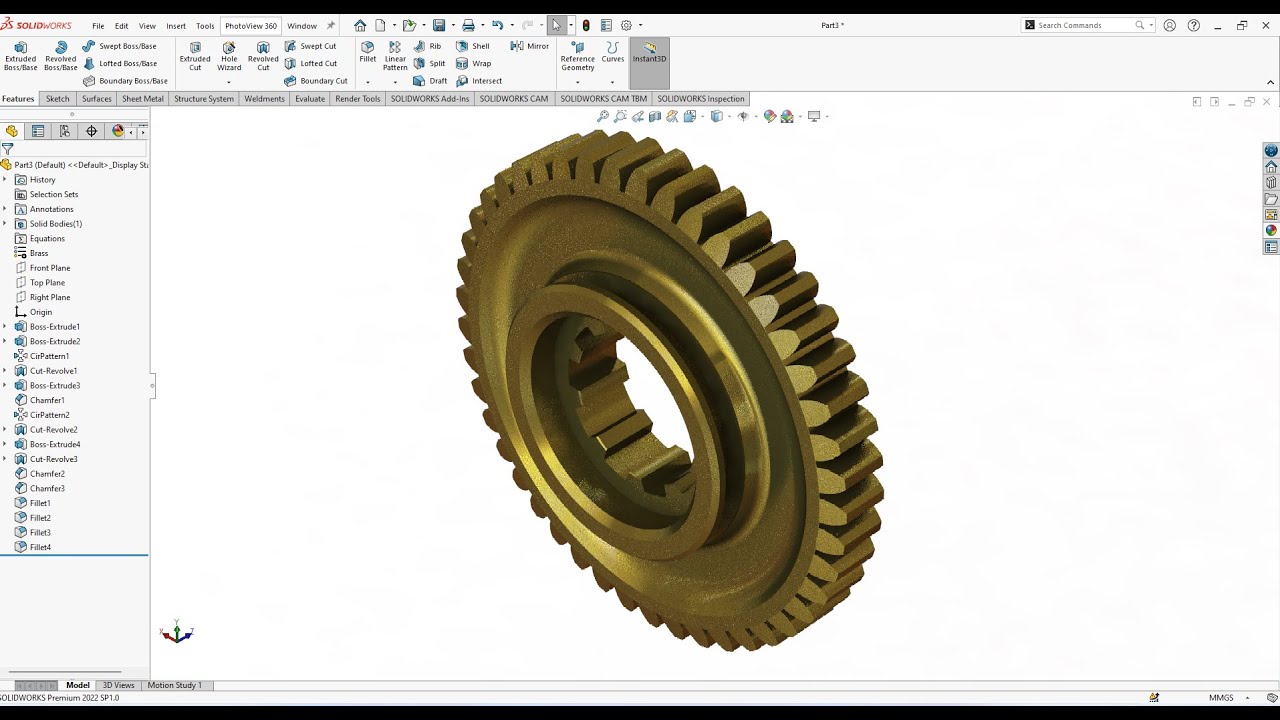Image resolution: width=1280 pixels, height=720 pixels.
Task: Select the Lofted Cut tool
Action: [x=310, y=63]
